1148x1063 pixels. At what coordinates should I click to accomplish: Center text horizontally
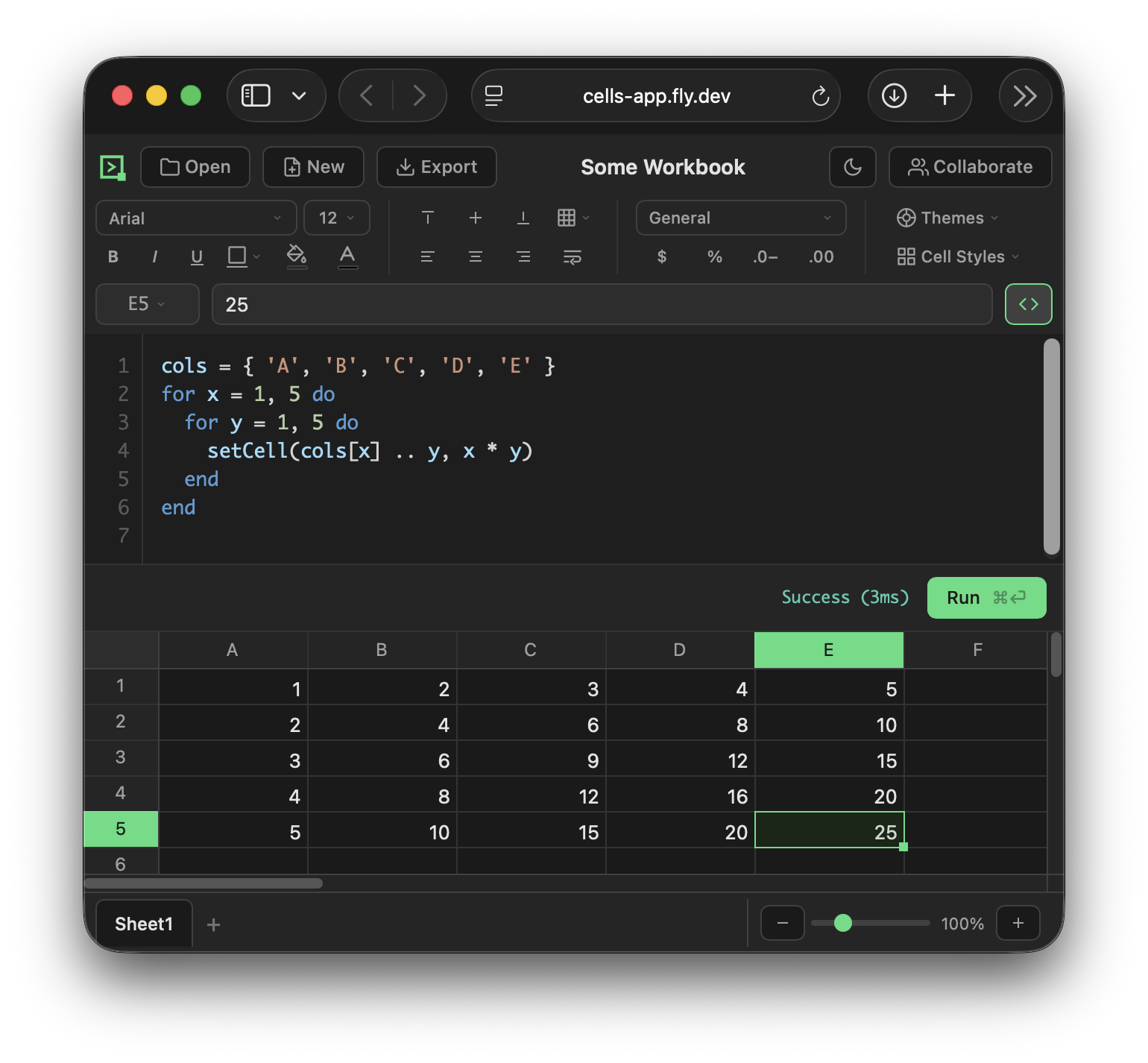pos(476,257)
